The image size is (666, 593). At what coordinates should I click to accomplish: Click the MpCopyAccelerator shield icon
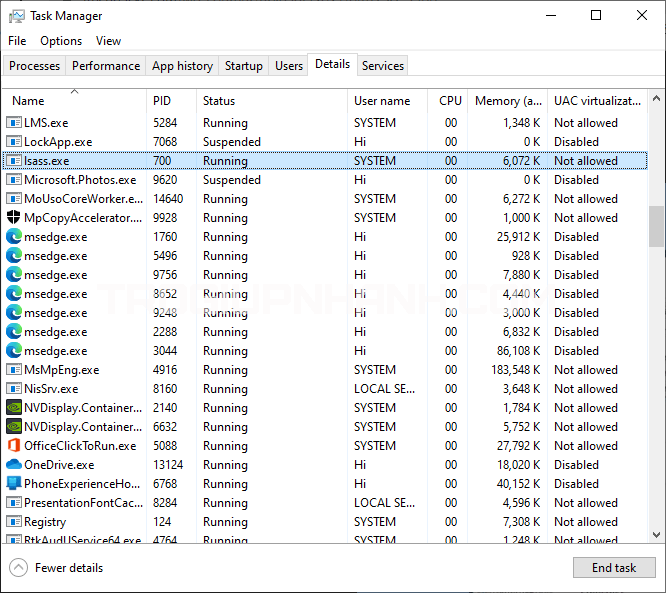click(x=14, y=218)
